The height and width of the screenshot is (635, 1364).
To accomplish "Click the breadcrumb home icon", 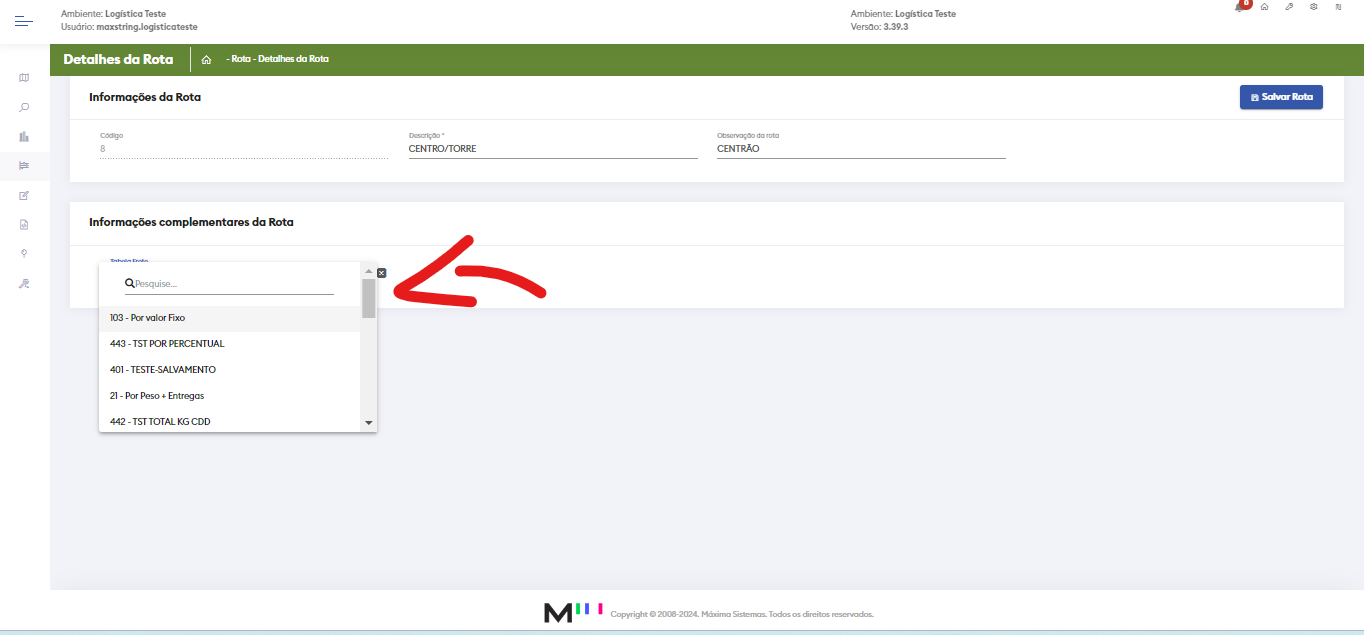I will (x=206, y=59).
